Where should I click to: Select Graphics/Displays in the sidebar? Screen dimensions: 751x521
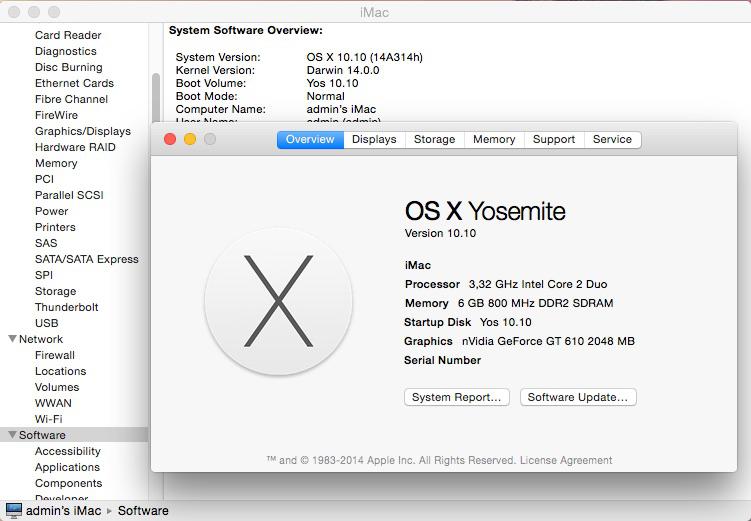[x=83, y=131]
